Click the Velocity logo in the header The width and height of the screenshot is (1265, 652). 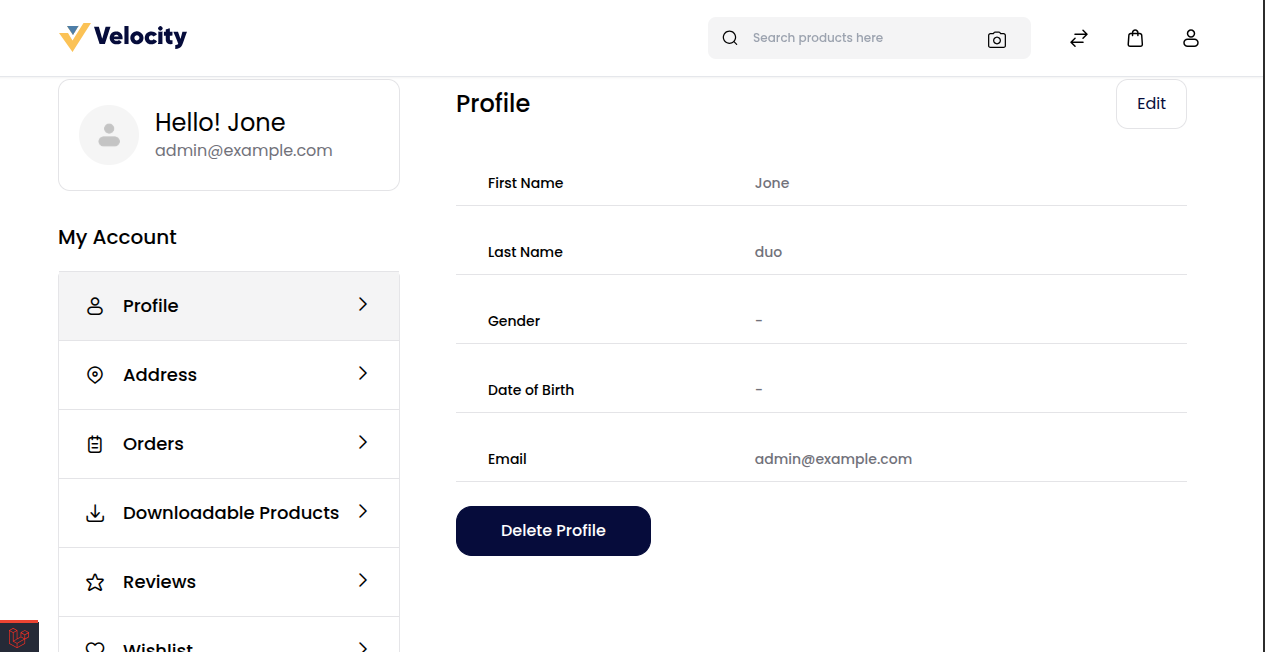tap(122, 36)
